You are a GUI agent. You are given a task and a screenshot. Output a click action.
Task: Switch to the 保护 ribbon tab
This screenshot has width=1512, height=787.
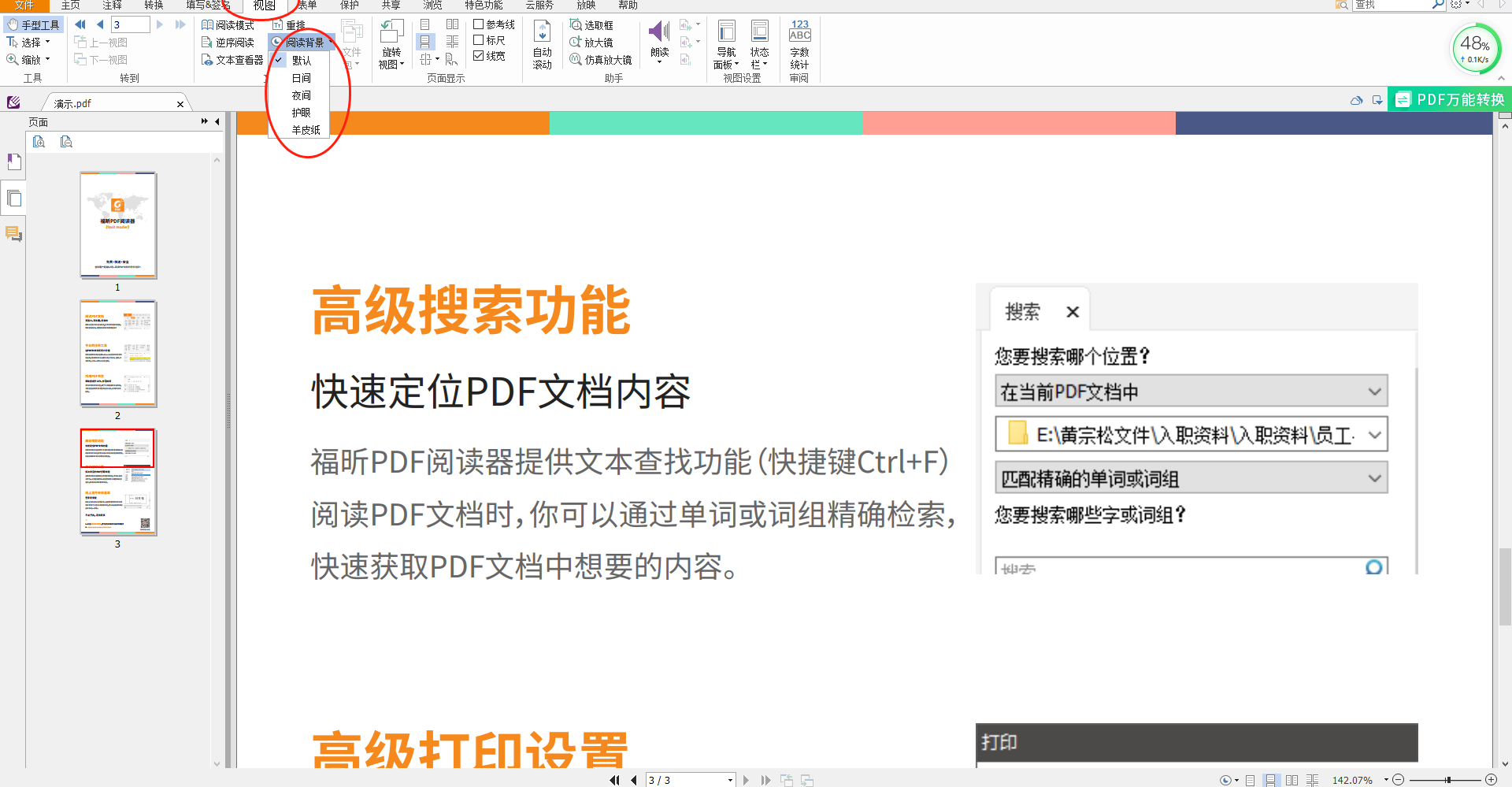[349, 6]
